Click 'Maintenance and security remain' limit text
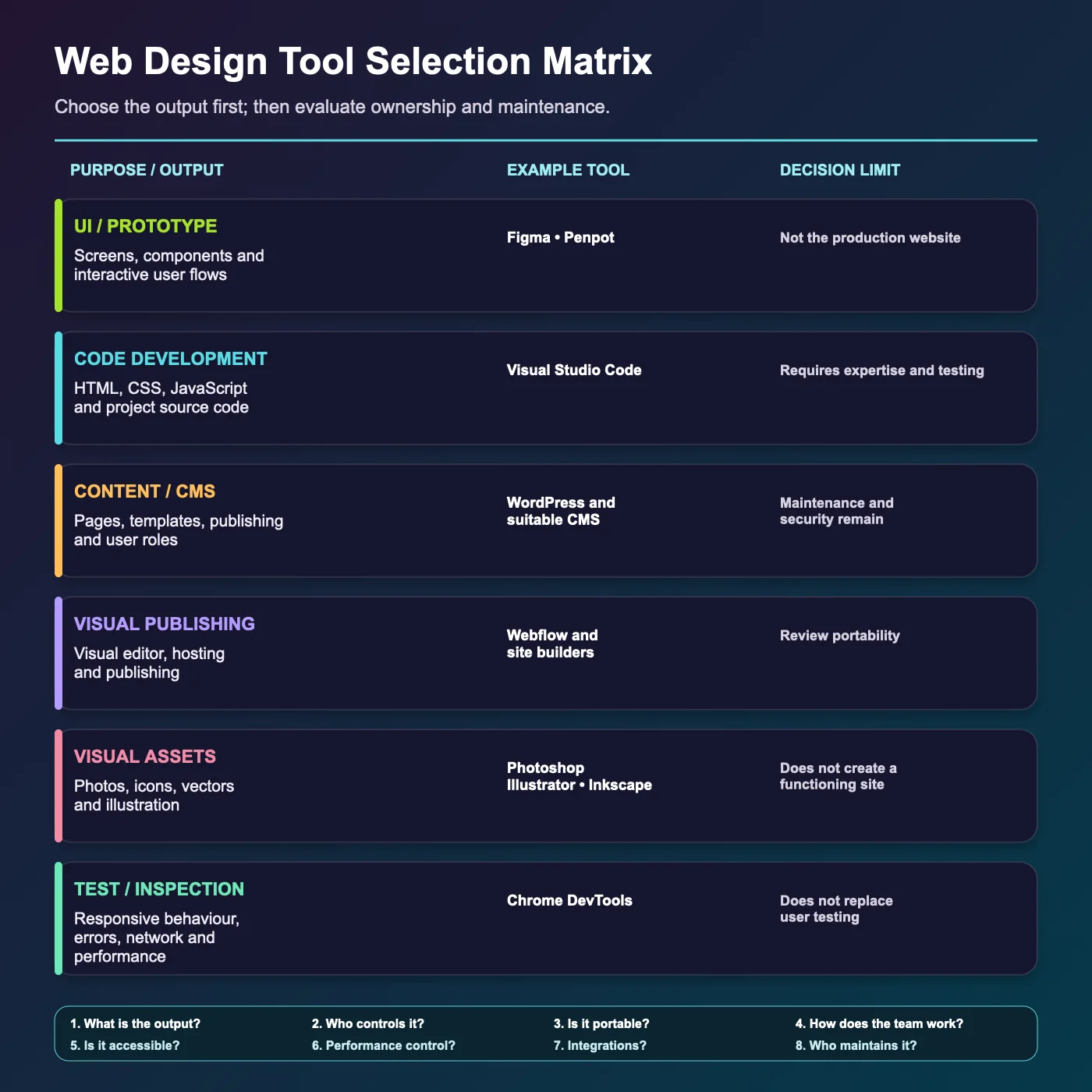The width and height of the screenshot is (1092, 1092). point(837,511)
